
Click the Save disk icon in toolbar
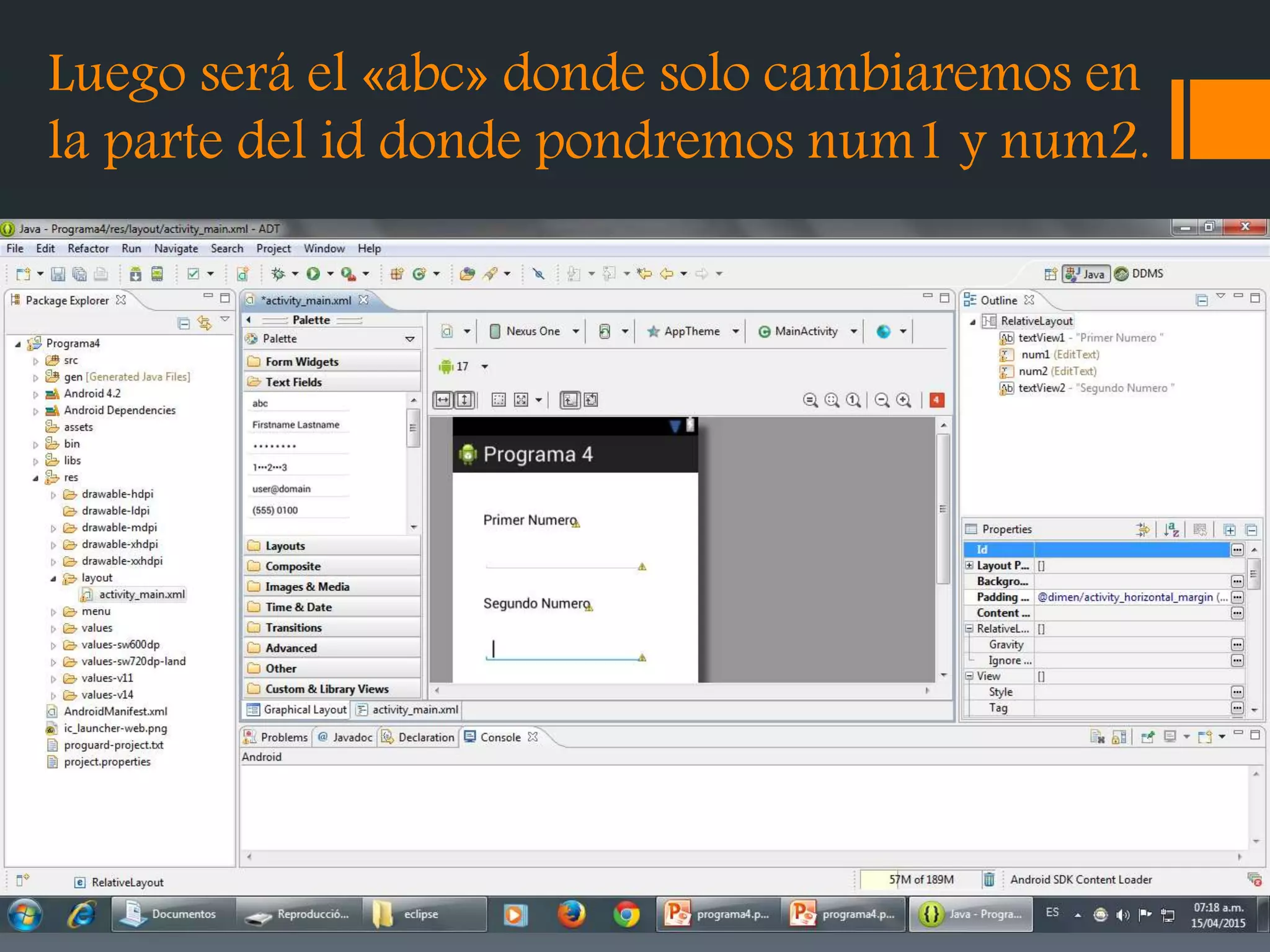(58, 273)
